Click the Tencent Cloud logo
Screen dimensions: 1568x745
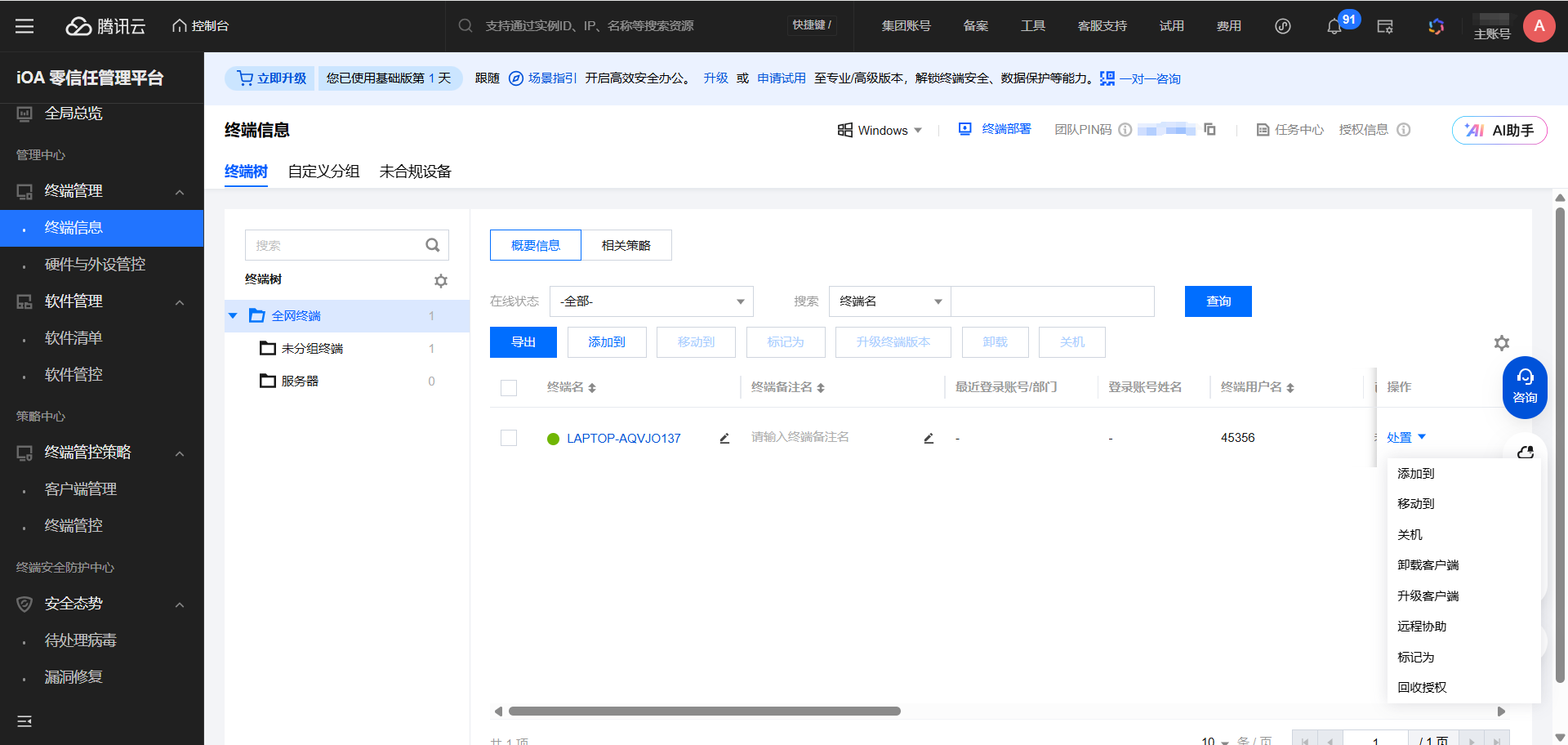105,26
